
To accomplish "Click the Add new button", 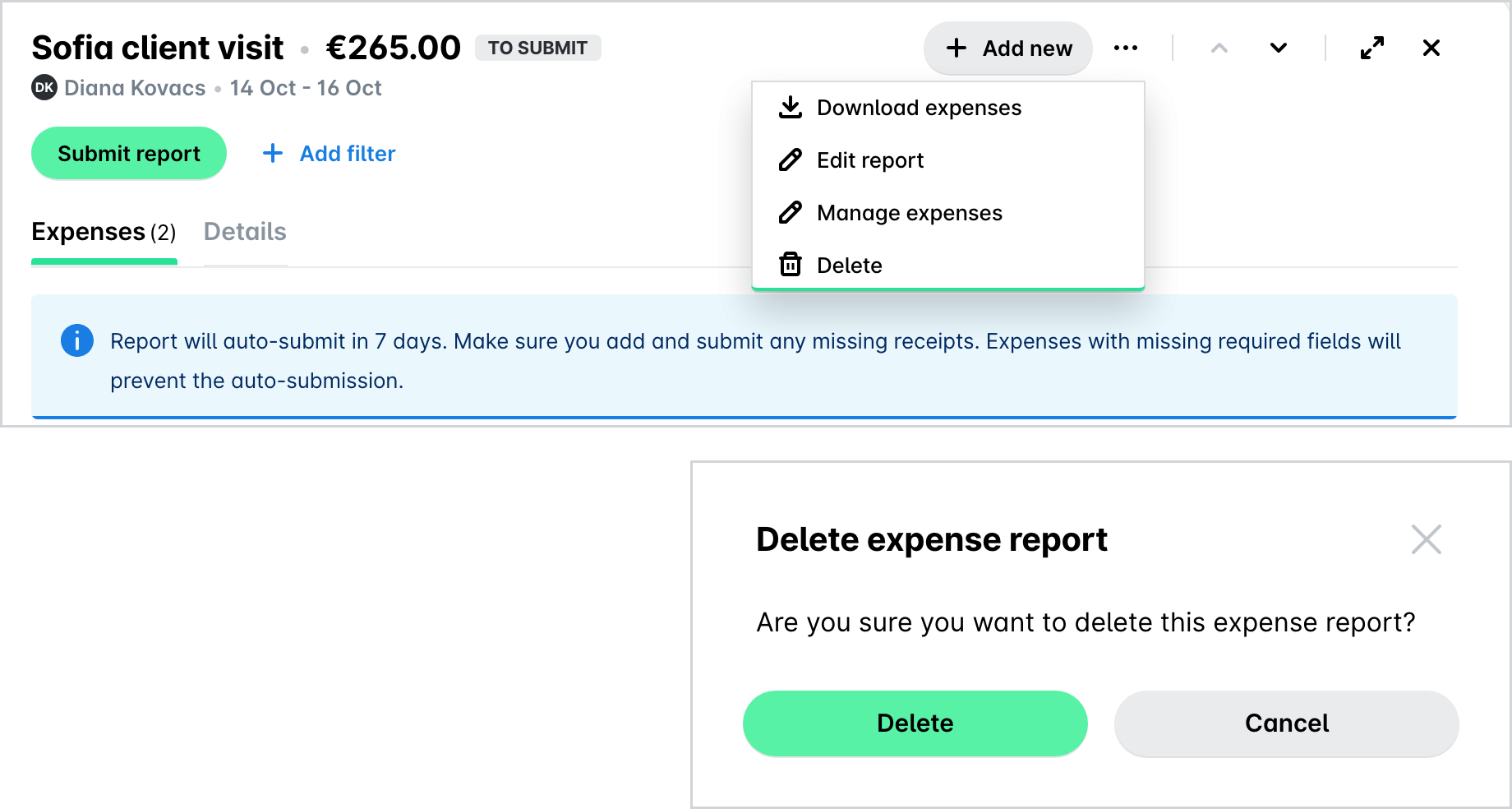I will coord(1008,48).
